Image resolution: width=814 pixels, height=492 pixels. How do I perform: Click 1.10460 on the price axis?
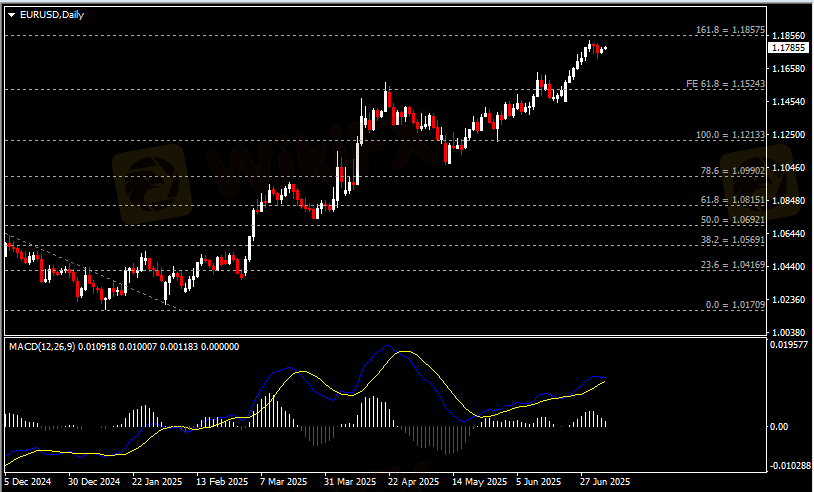(789, 168)
